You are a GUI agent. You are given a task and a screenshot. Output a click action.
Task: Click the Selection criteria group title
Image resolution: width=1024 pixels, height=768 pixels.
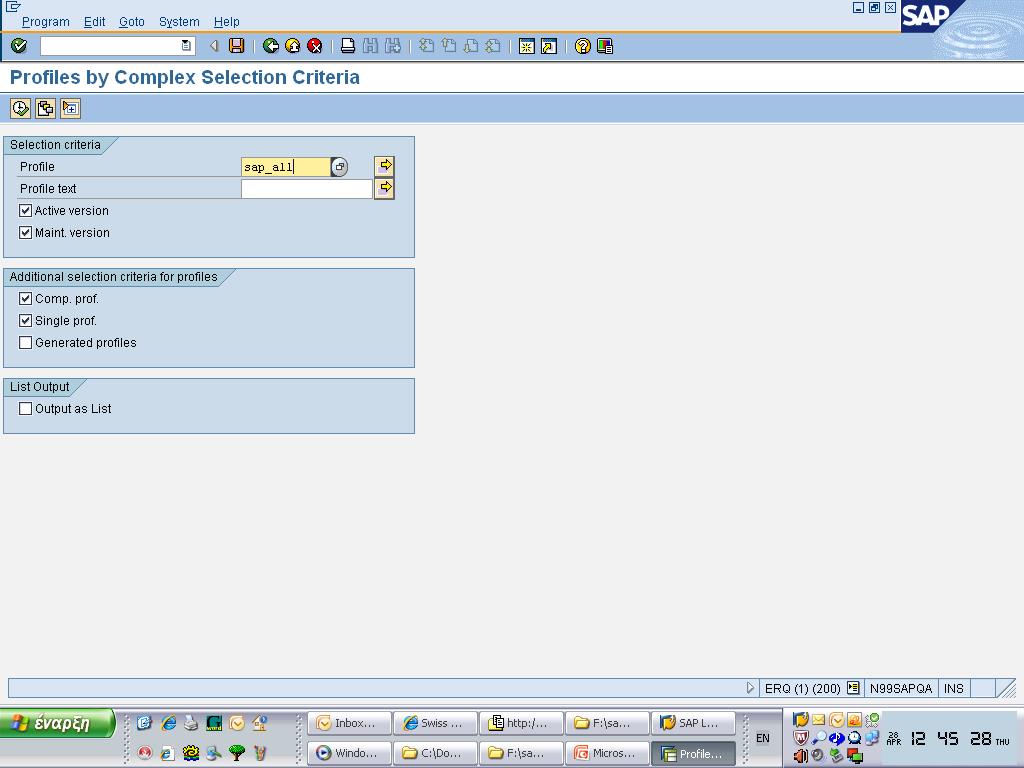point(55,144)
